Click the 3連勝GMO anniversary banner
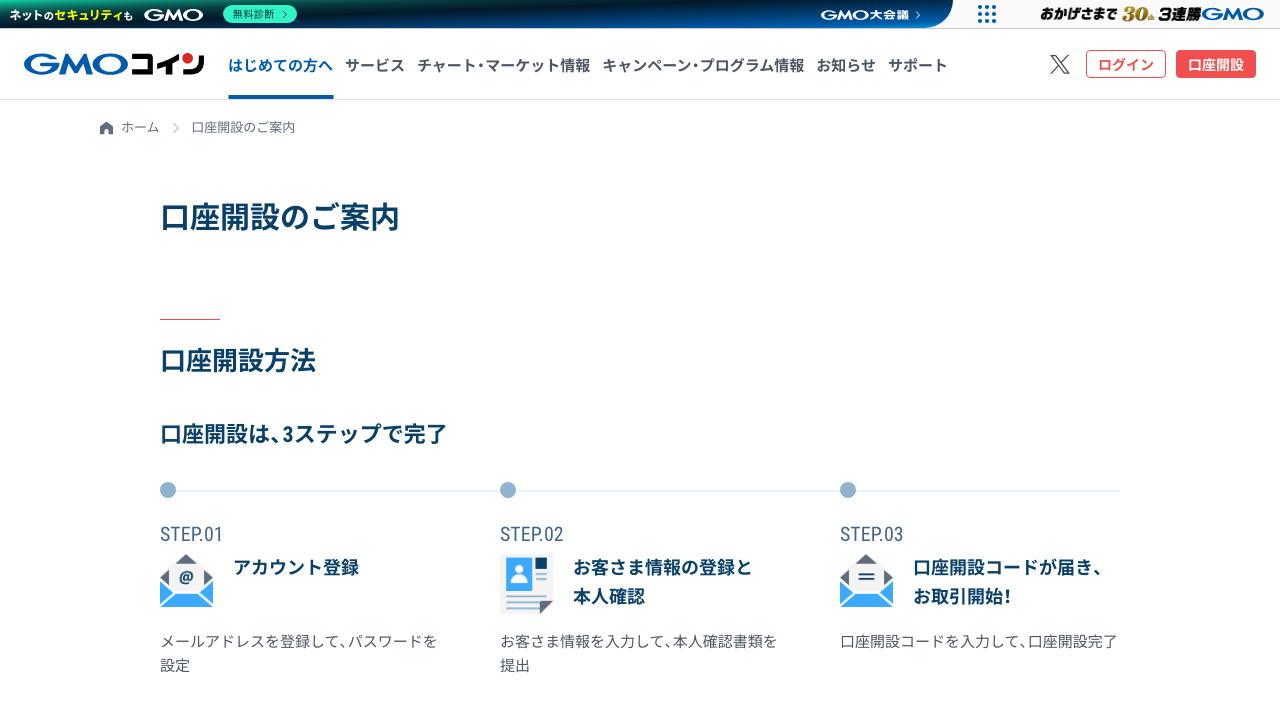The width and height of the screenshot is (1280, 720). [x=1150, y=14]
